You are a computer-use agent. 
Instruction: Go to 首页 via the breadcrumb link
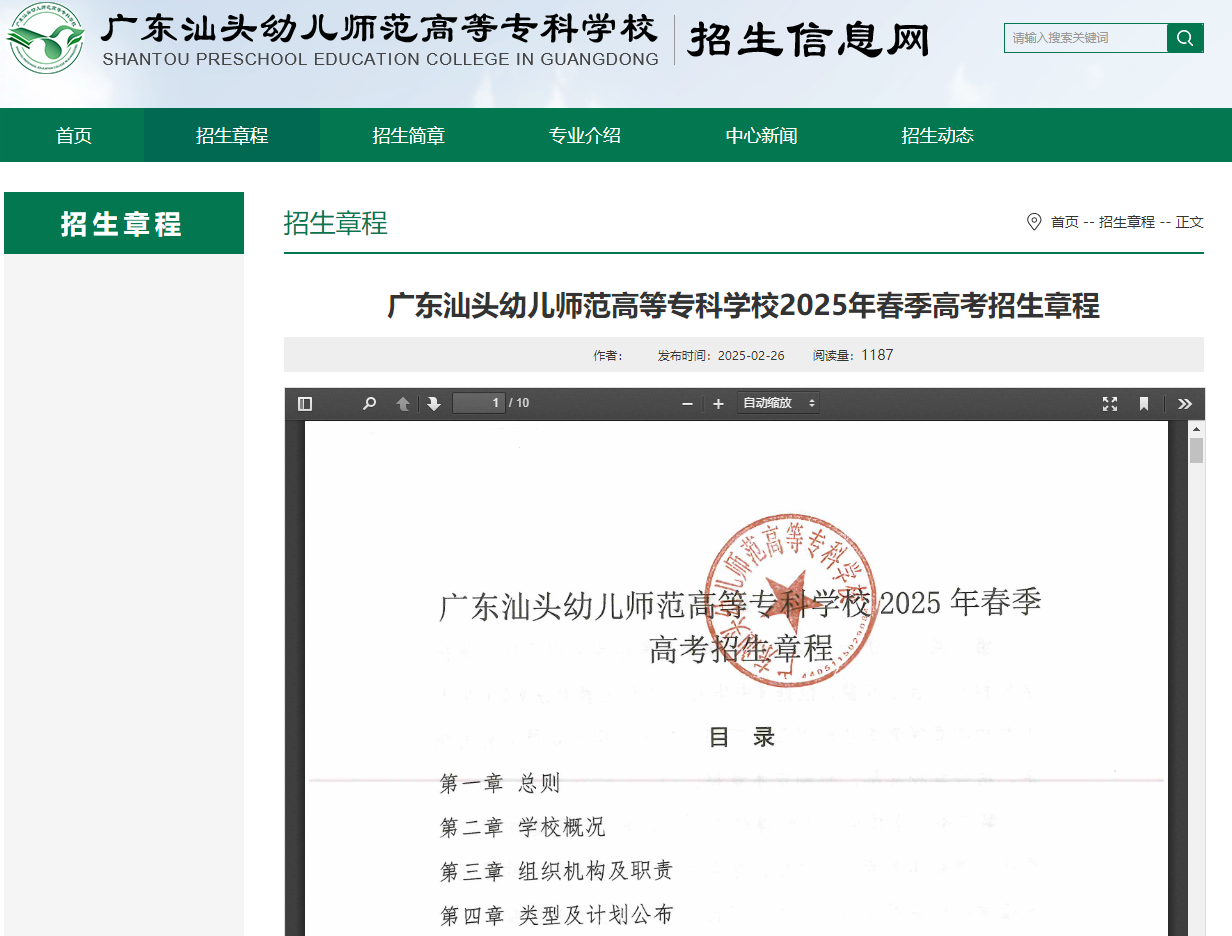1062,223
